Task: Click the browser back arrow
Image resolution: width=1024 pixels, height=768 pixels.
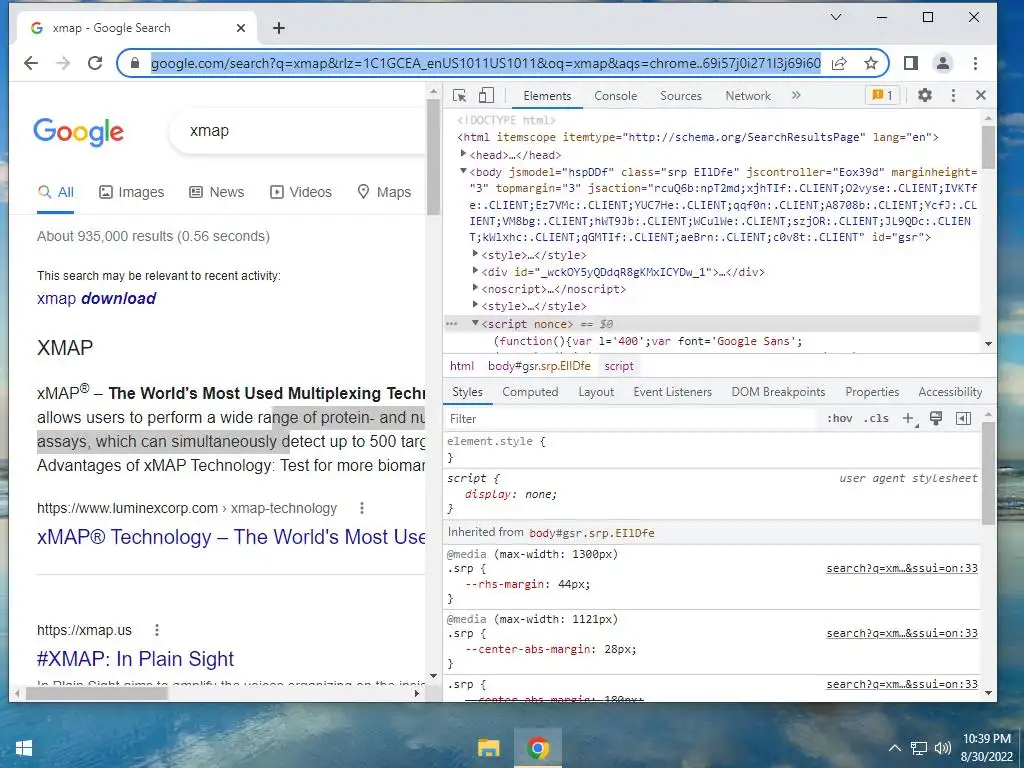Action: coord(31,63)
